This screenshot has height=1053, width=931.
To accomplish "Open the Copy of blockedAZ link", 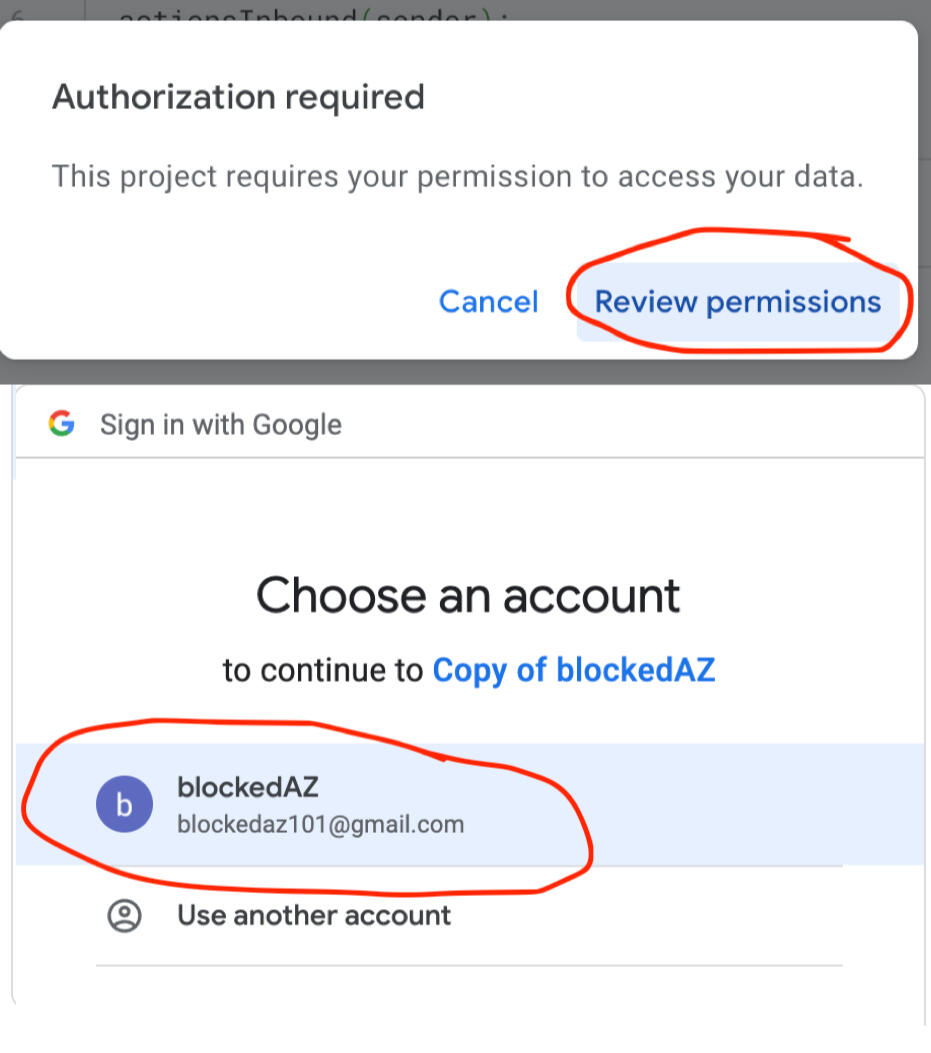I will pyautogui.click(x=574, y=670).
